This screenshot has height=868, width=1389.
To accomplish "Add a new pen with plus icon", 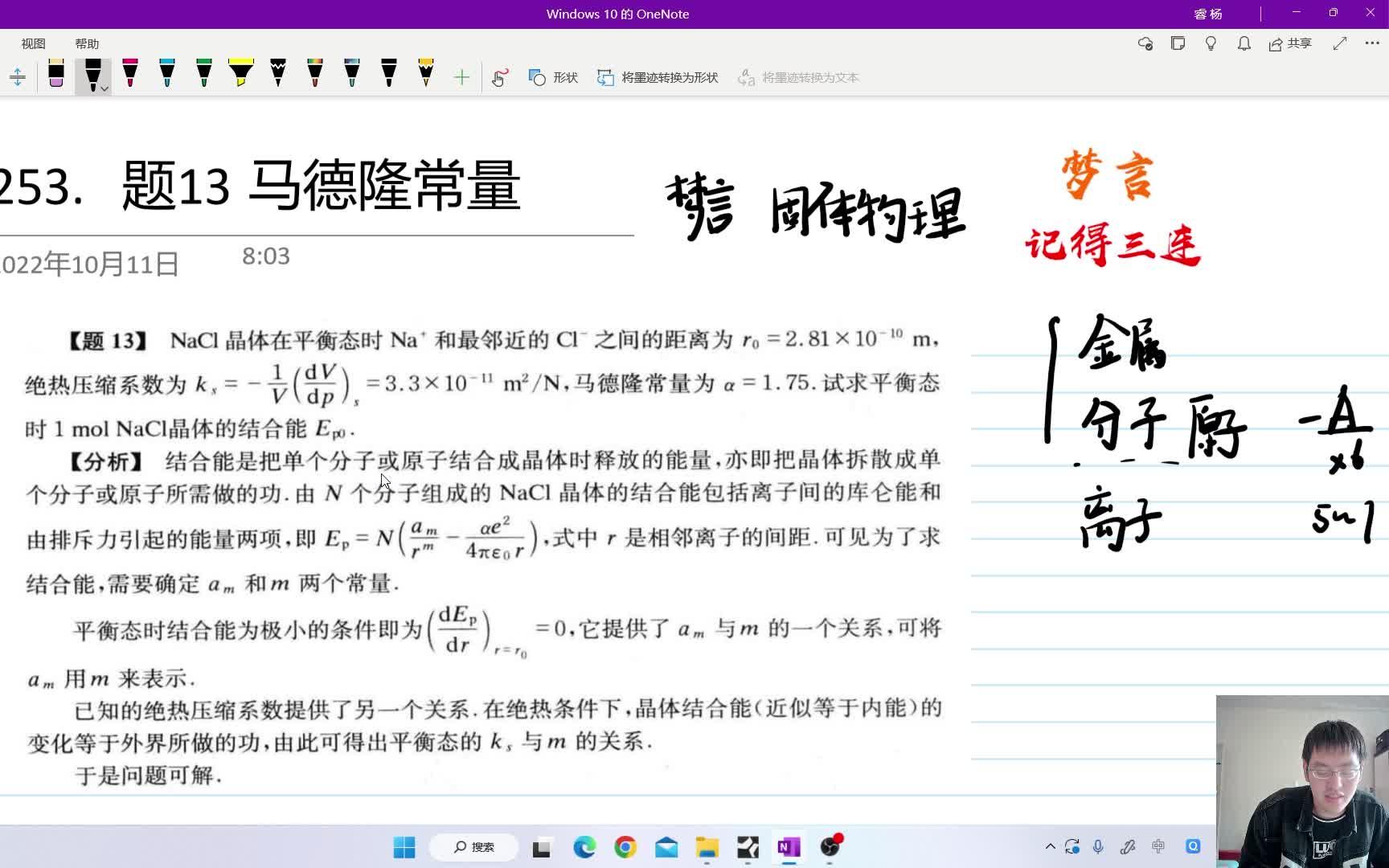I will tap(461, 77).
